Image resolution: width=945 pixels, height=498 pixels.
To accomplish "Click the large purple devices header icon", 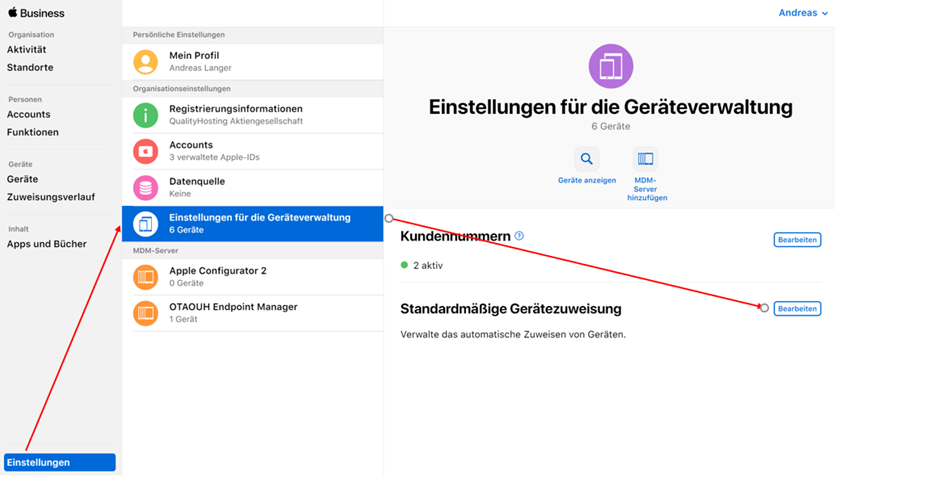I will pos(611,66).
